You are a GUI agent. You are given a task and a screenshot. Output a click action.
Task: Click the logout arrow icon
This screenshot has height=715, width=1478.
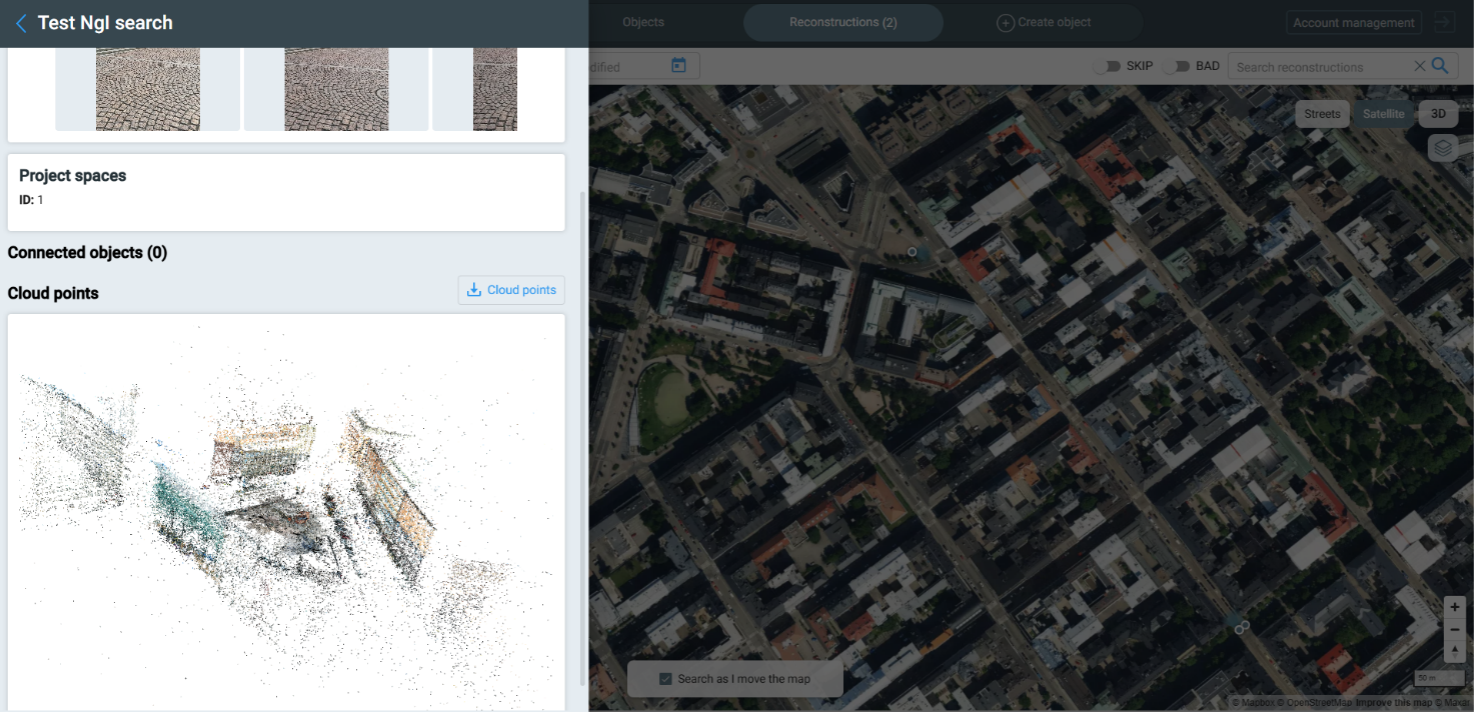(x=1442, y=22)
